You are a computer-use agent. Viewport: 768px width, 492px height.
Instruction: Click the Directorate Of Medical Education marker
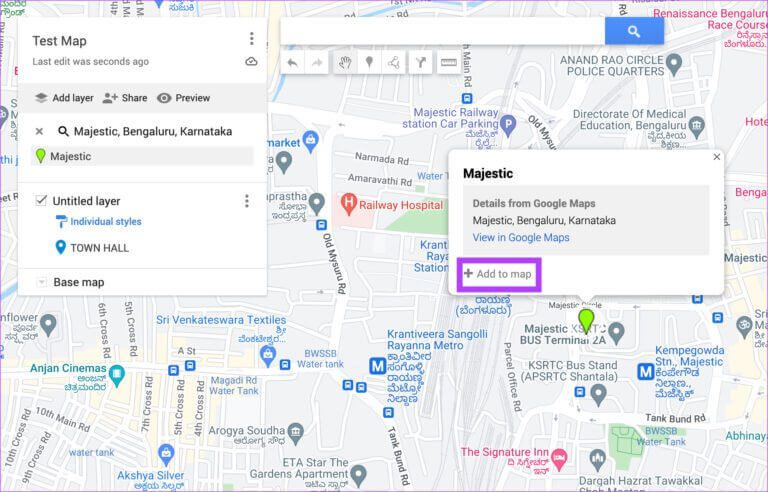[x=696, y=126]
